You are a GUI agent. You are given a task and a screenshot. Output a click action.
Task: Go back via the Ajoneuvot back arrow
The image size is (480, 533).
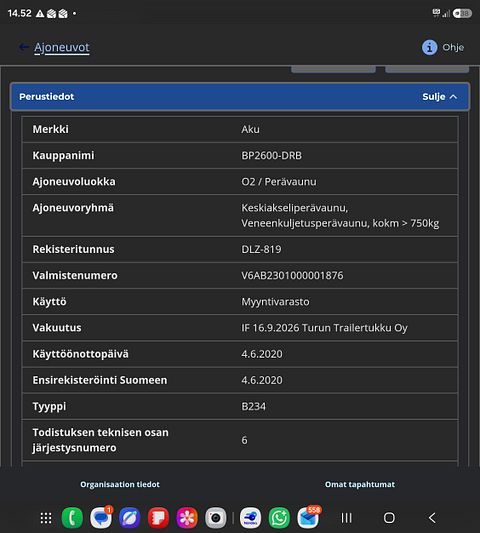23,47
